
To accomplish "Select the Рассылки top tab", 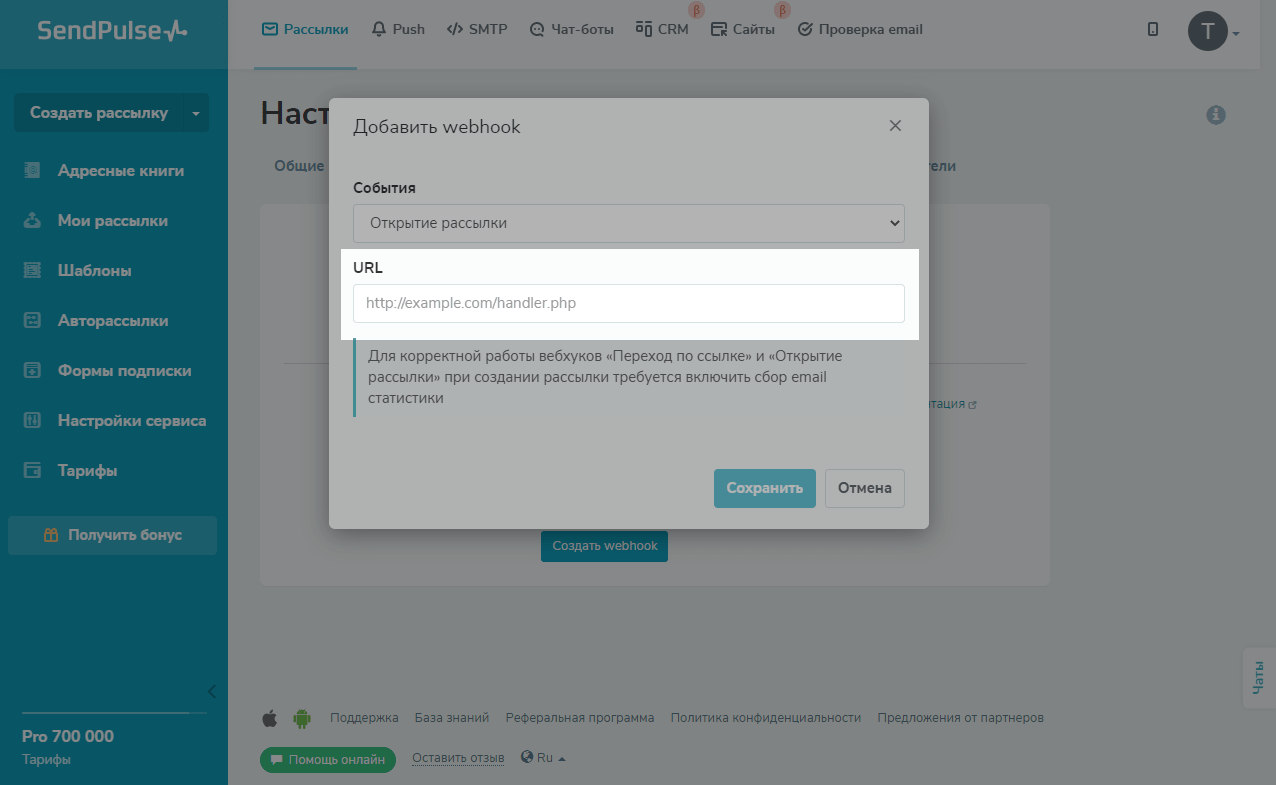I will pyautogui.click(x=305, y=30).
